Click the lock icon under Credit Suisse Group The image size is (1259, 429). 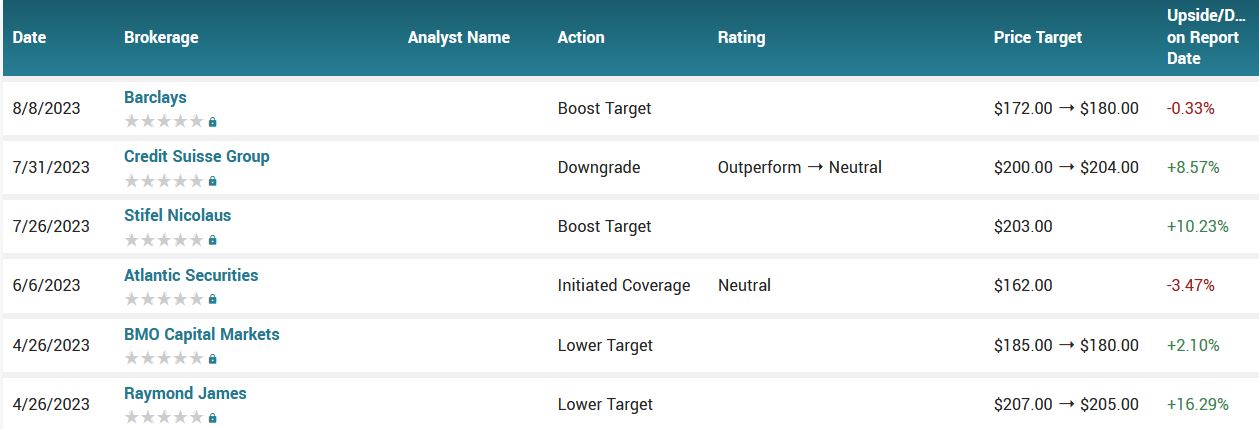[x=213, y=181]
